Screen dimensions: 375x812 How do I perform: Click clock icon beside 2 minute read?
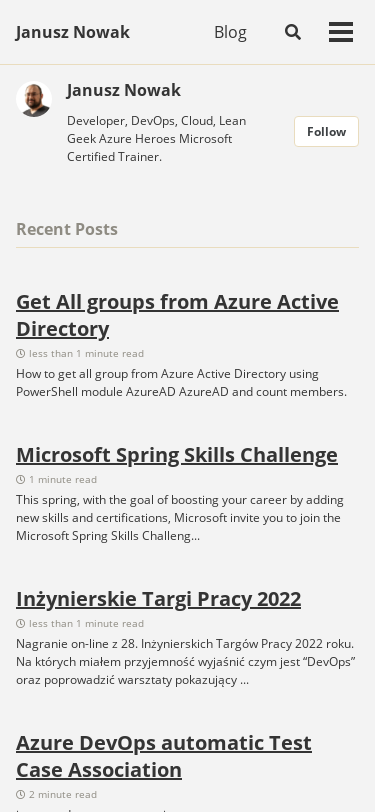pos(21,794)
